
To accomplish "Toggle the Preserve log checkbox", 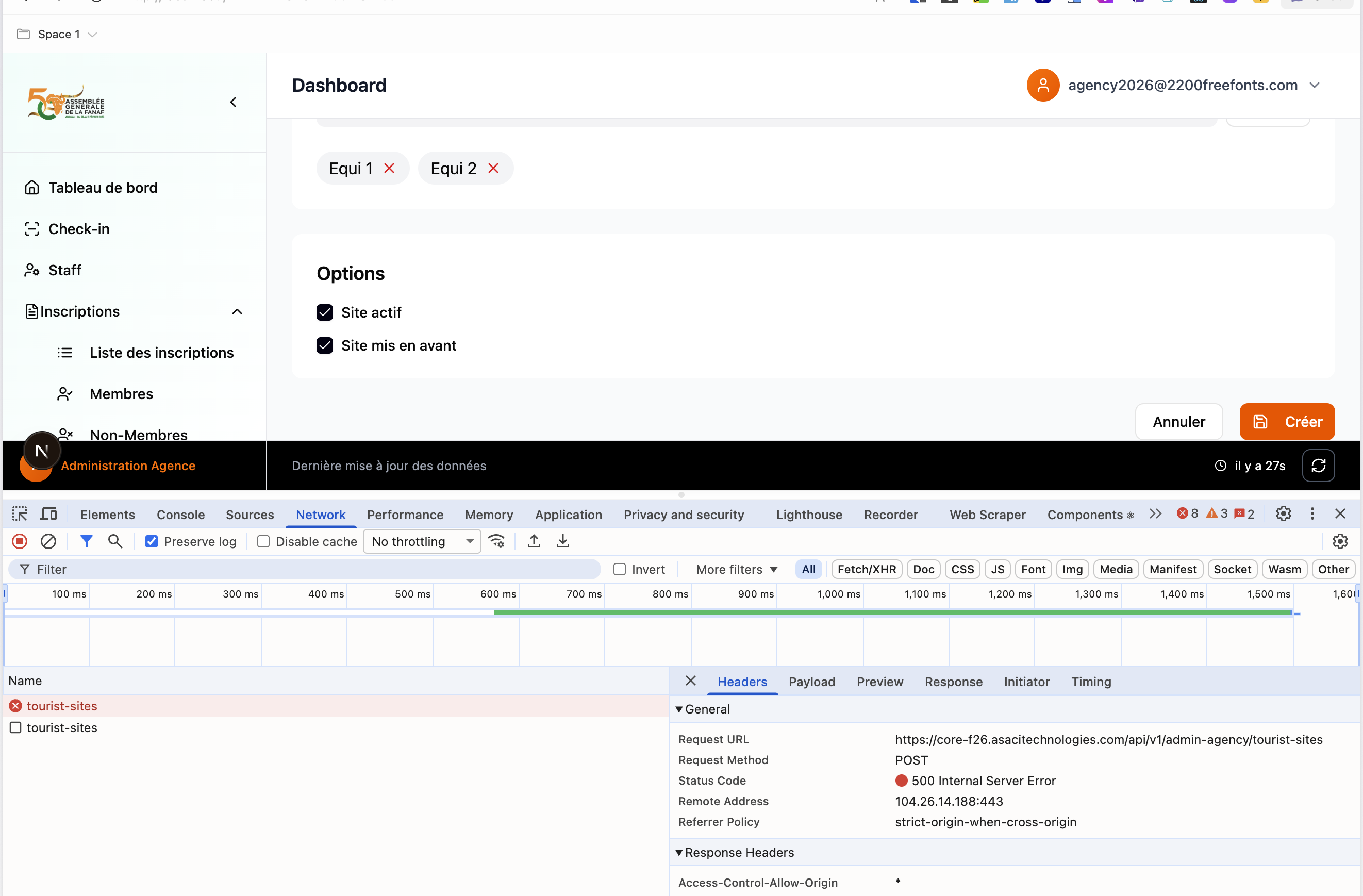I will 151,541.
